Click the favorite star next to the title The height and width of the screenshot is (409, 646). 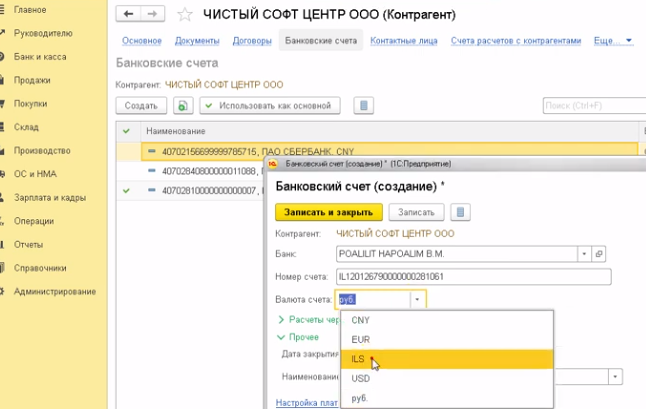[183, 15]
